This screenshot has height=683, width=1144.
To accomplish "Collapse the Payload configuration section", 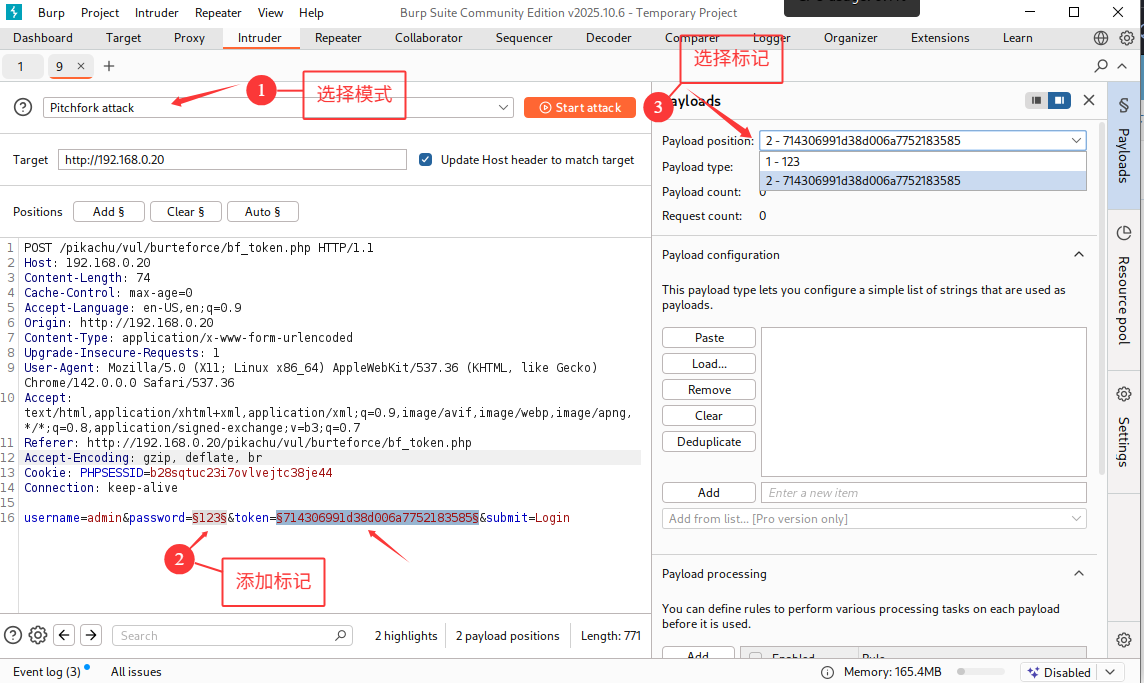I will pos(1078,255).
